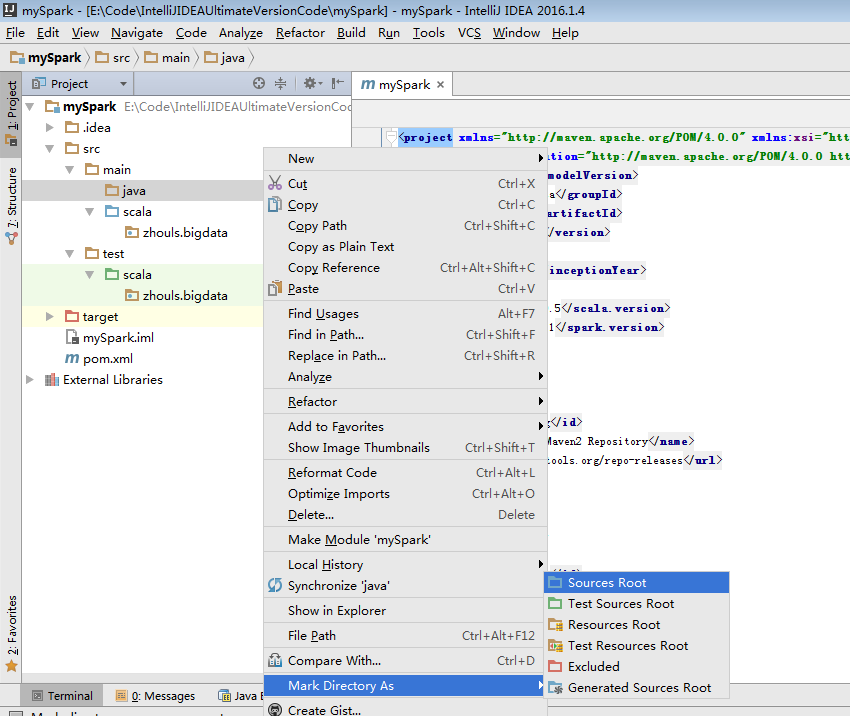Click the Synchronize refresh icon

pyautogui.click(x=275, y=585)
